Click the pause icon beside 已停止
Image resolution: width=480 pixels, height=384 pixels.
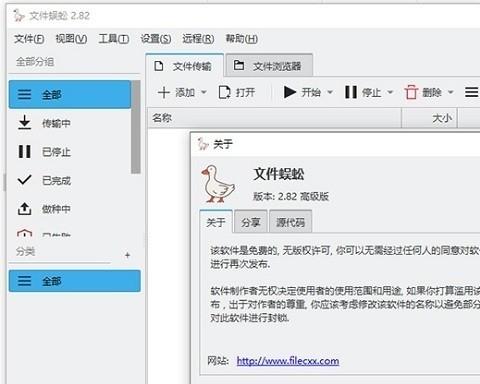click(x=24, y=151)
